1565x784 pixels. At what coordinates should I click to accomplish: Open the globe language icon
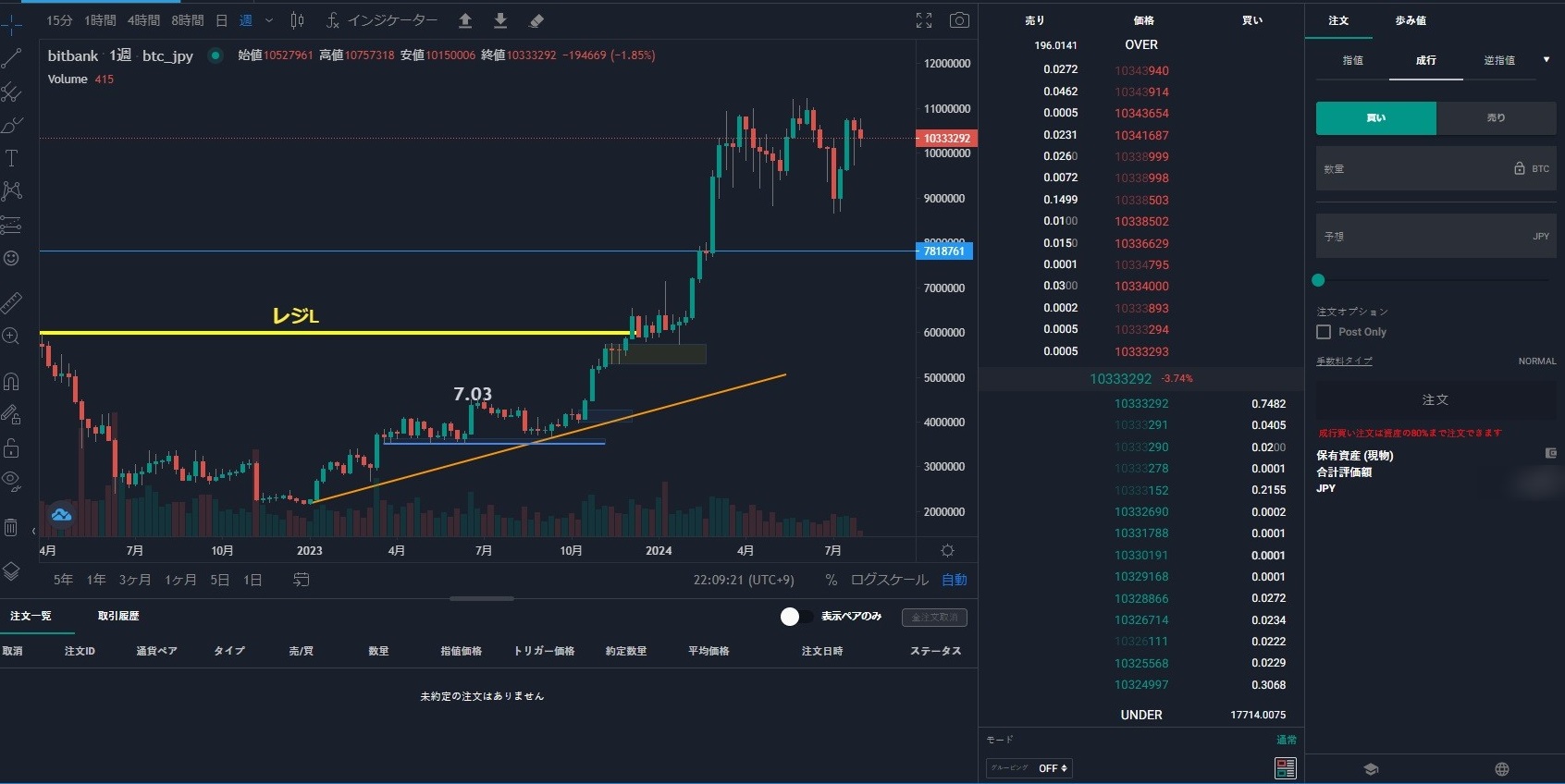tap(1502, 769)
